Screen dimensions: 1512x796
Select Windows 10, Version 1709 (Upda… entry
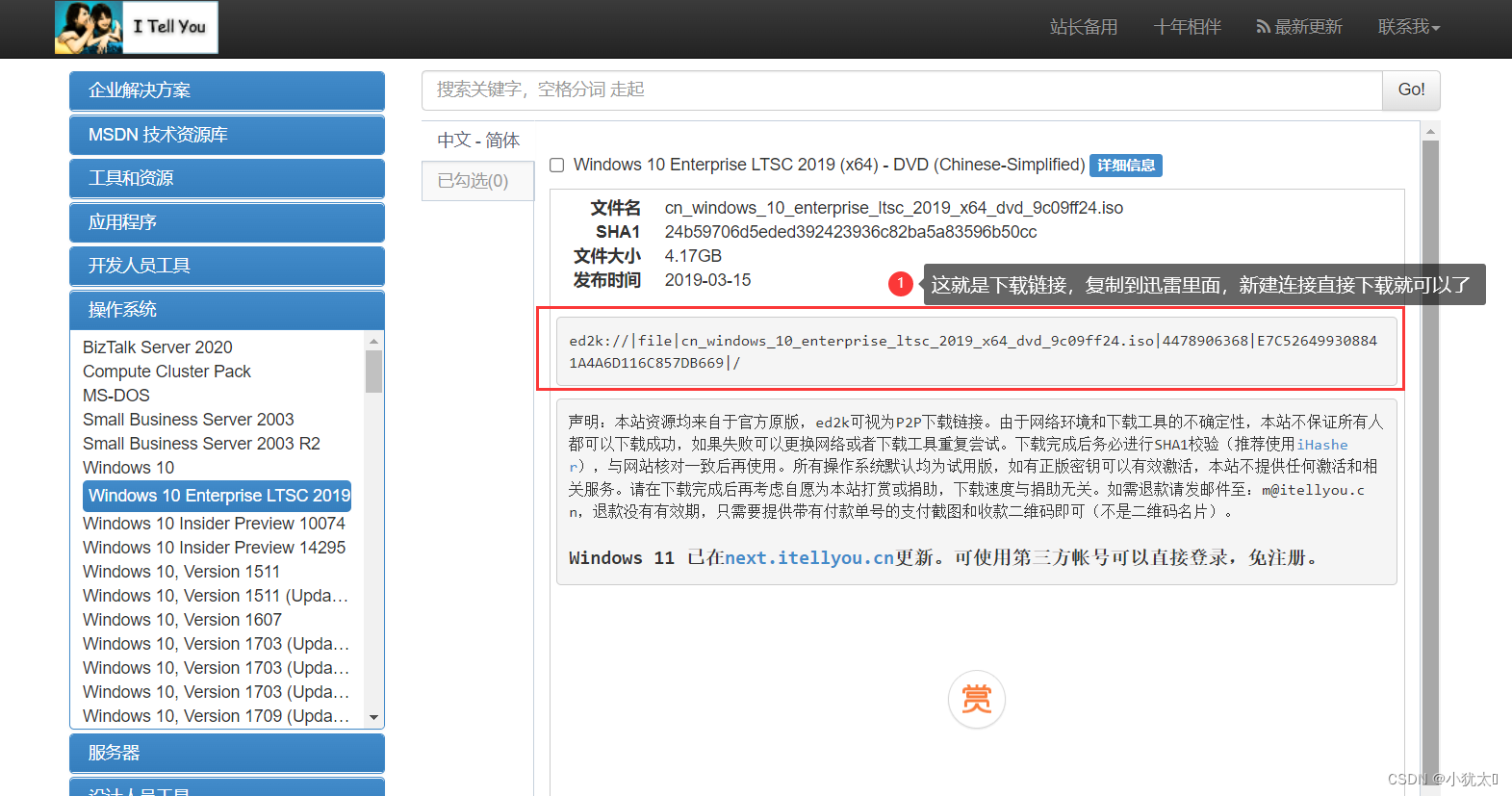coord(216,716)
